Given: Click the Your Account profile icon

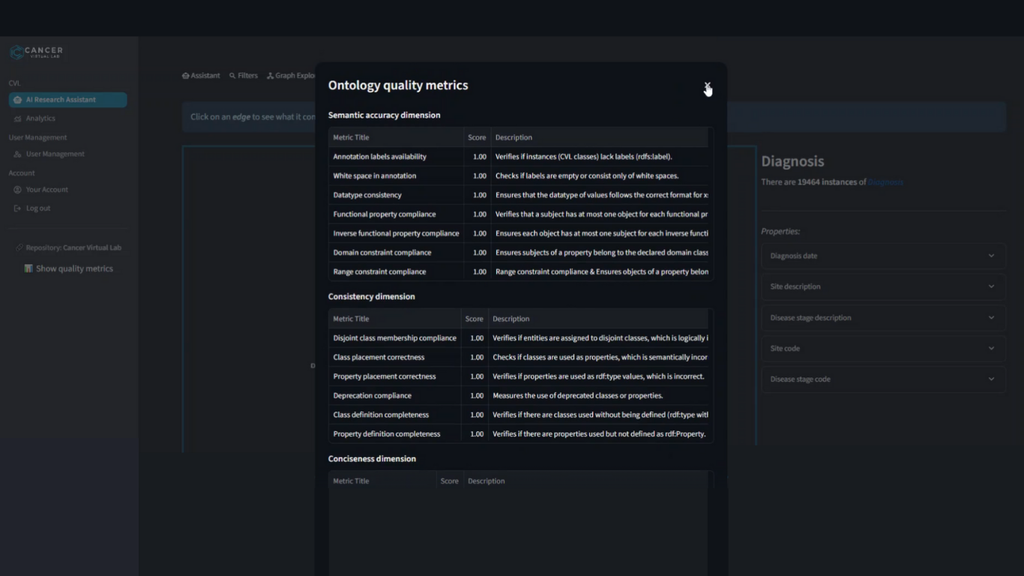Looking at the screenshot, I should point(18,190).
